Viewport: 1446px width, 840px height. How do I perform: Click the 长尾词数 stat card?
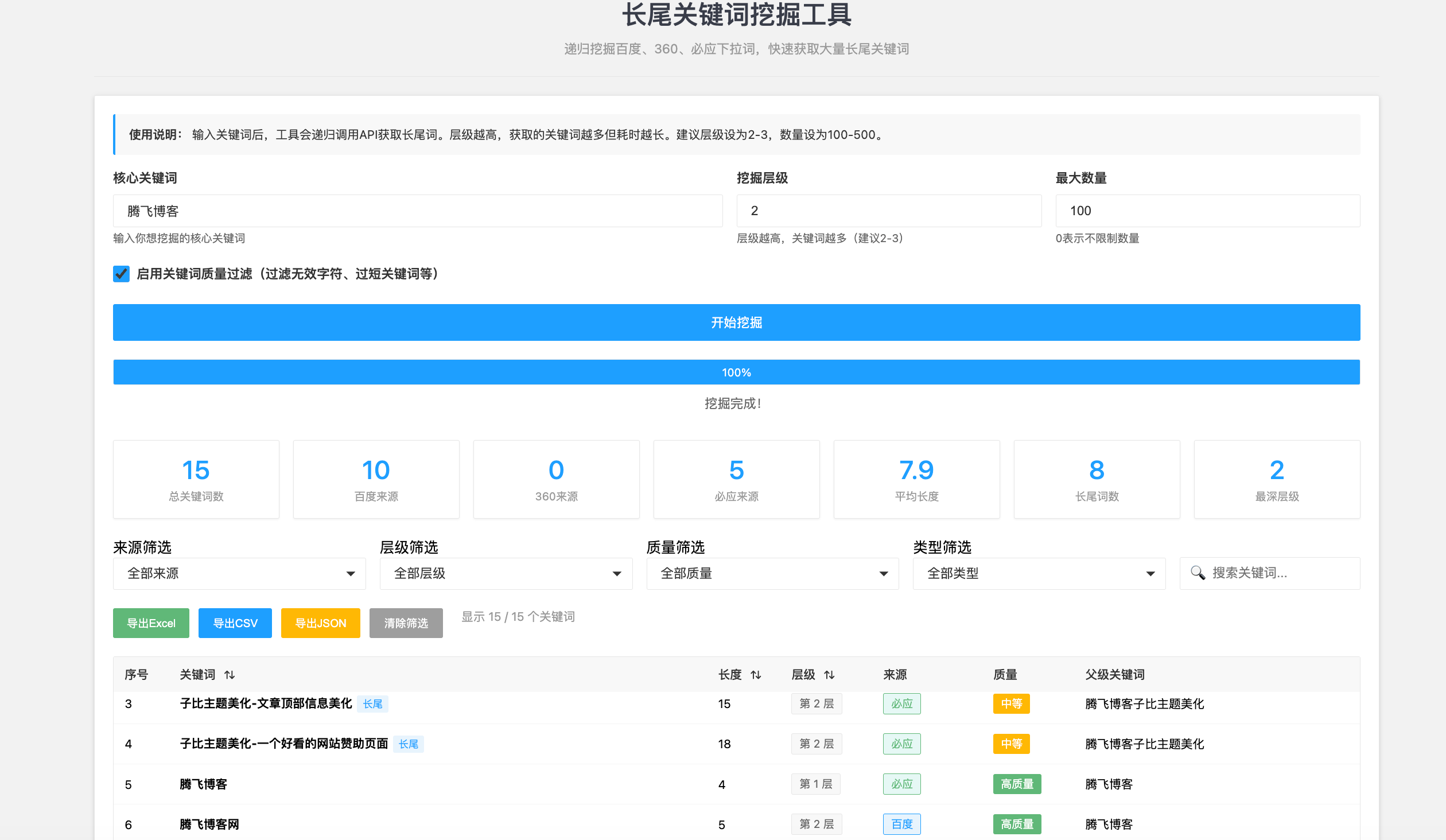[1097, 480]
